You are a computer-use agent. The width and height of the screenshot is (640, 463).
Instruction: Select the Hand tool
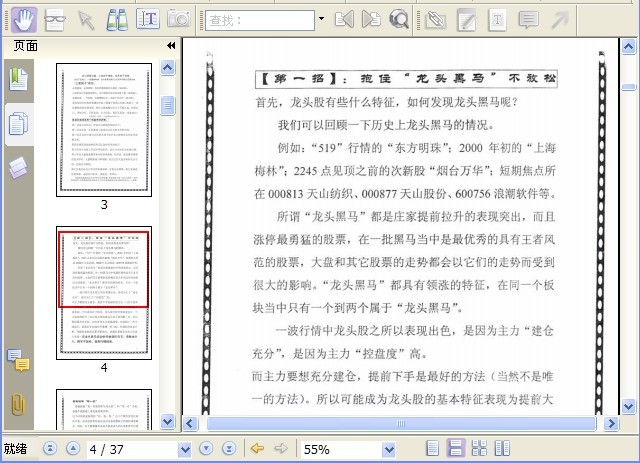[24, 20]
